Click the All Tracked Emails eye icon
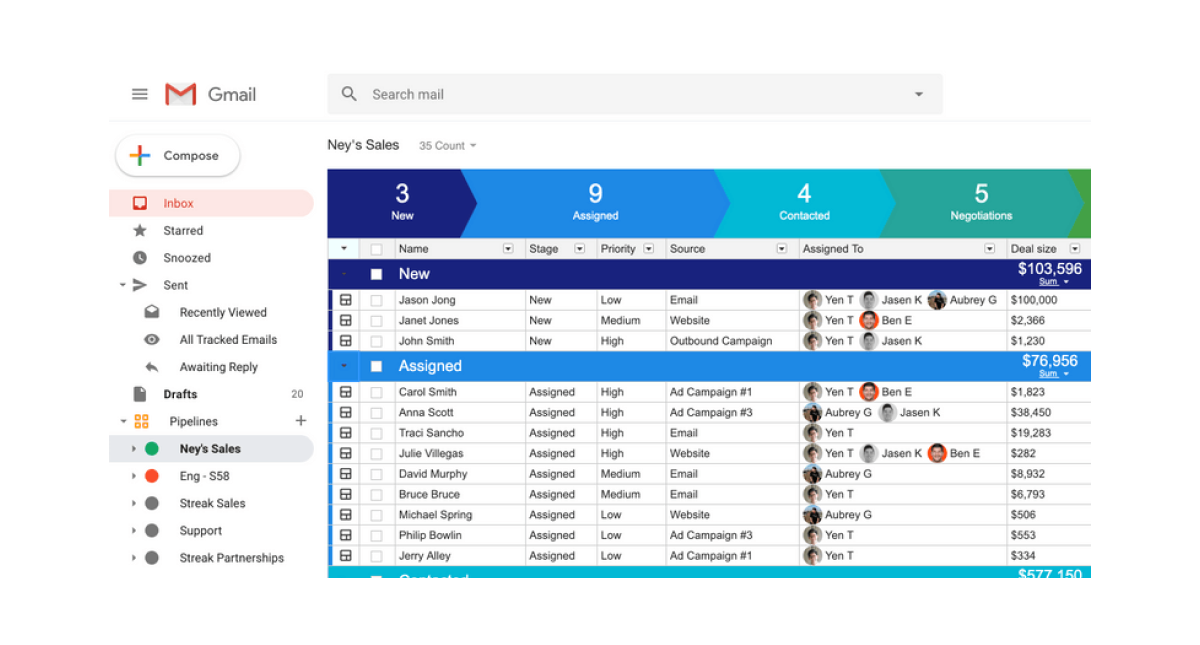The width and height of the screenshot is (1200, 645). coord(152,339)
